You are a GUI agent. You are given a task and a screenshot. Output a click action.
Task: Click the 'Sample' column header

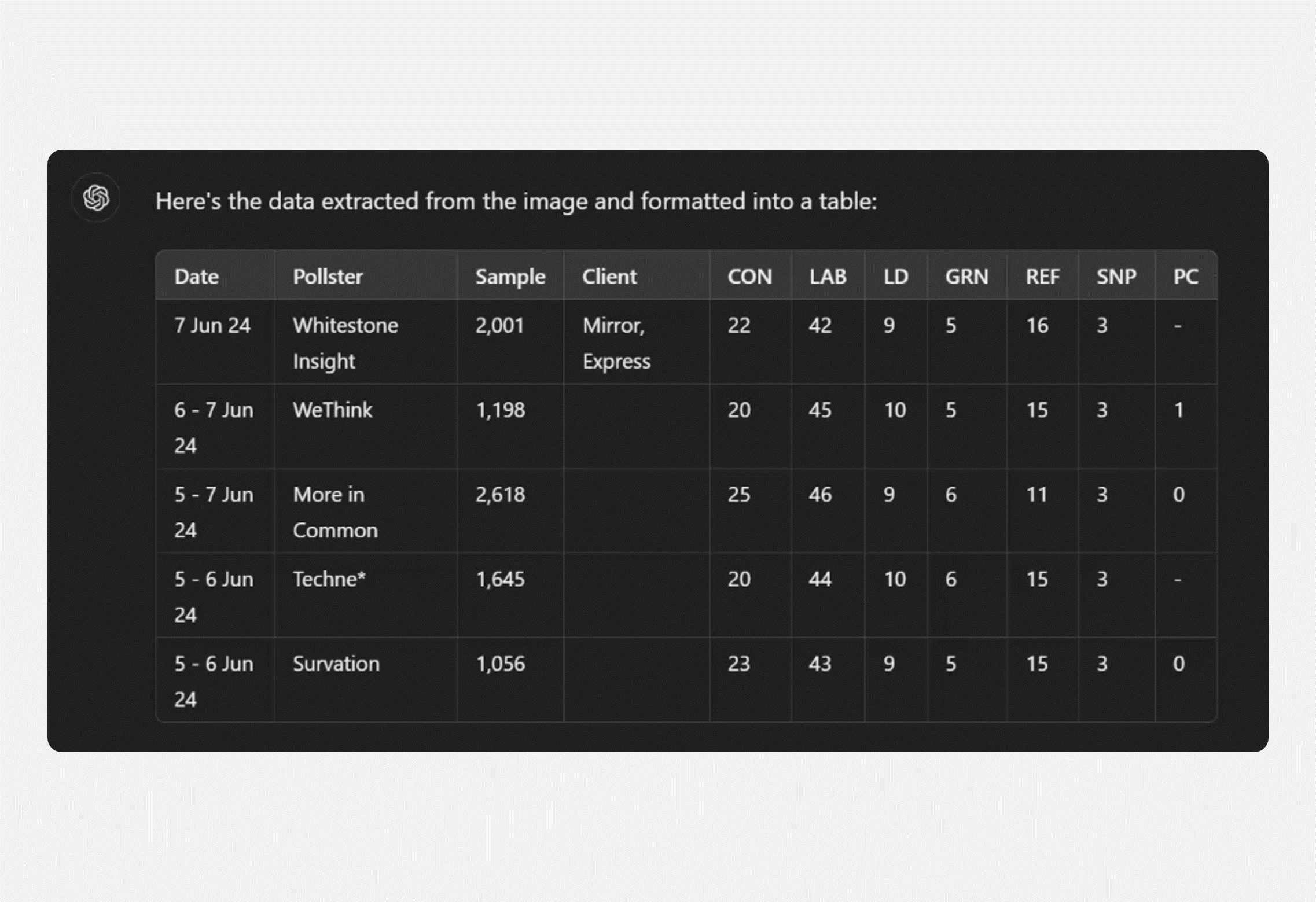pyautogui.click(x=510, y=277)
